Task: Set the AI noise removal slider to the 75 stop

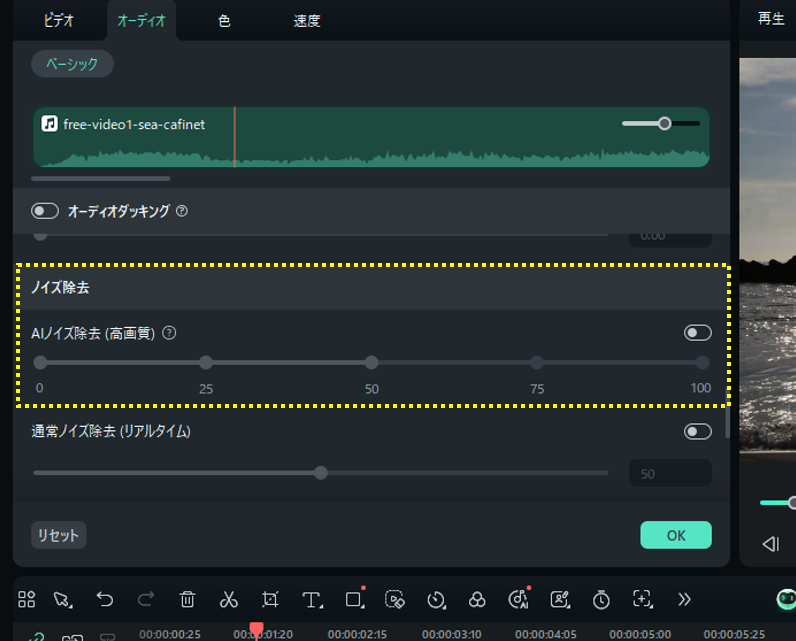Action: click(537, 362)
